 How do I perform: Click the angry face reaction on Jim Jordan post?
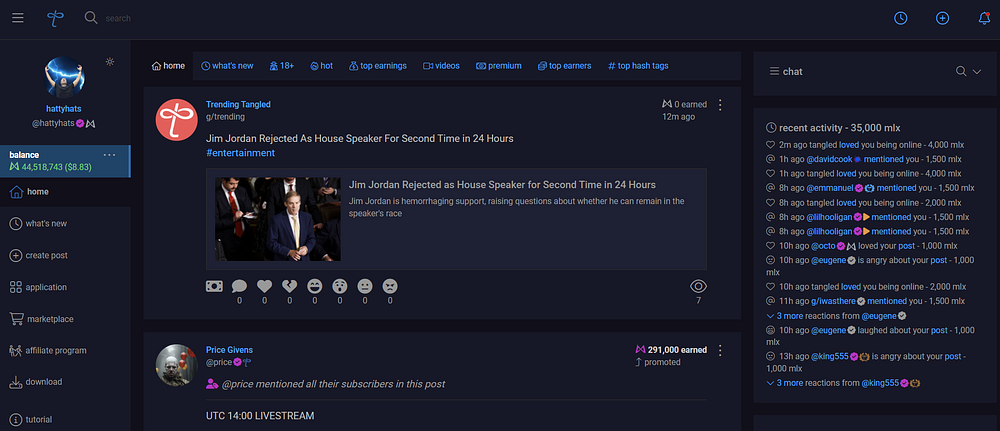pyautogui.click(x=390, y=286)
